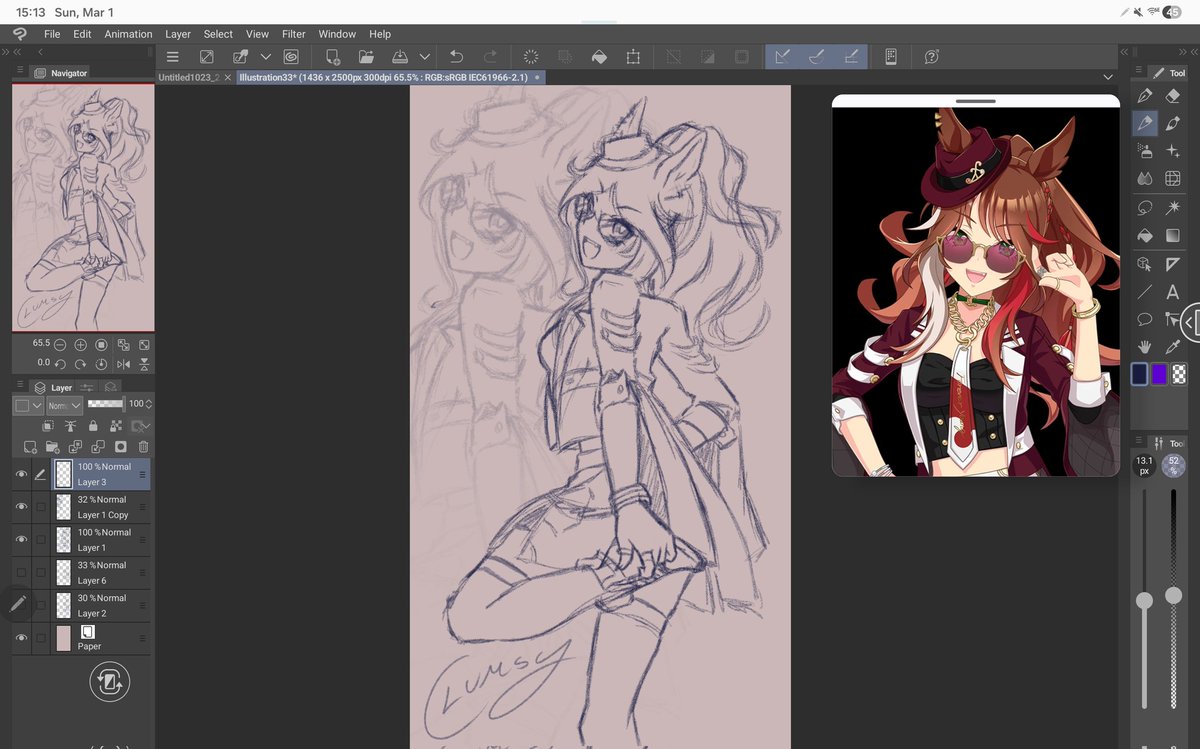Open the Edit menu
This screenshot has width=1200, height=749.
pos(82,34)
